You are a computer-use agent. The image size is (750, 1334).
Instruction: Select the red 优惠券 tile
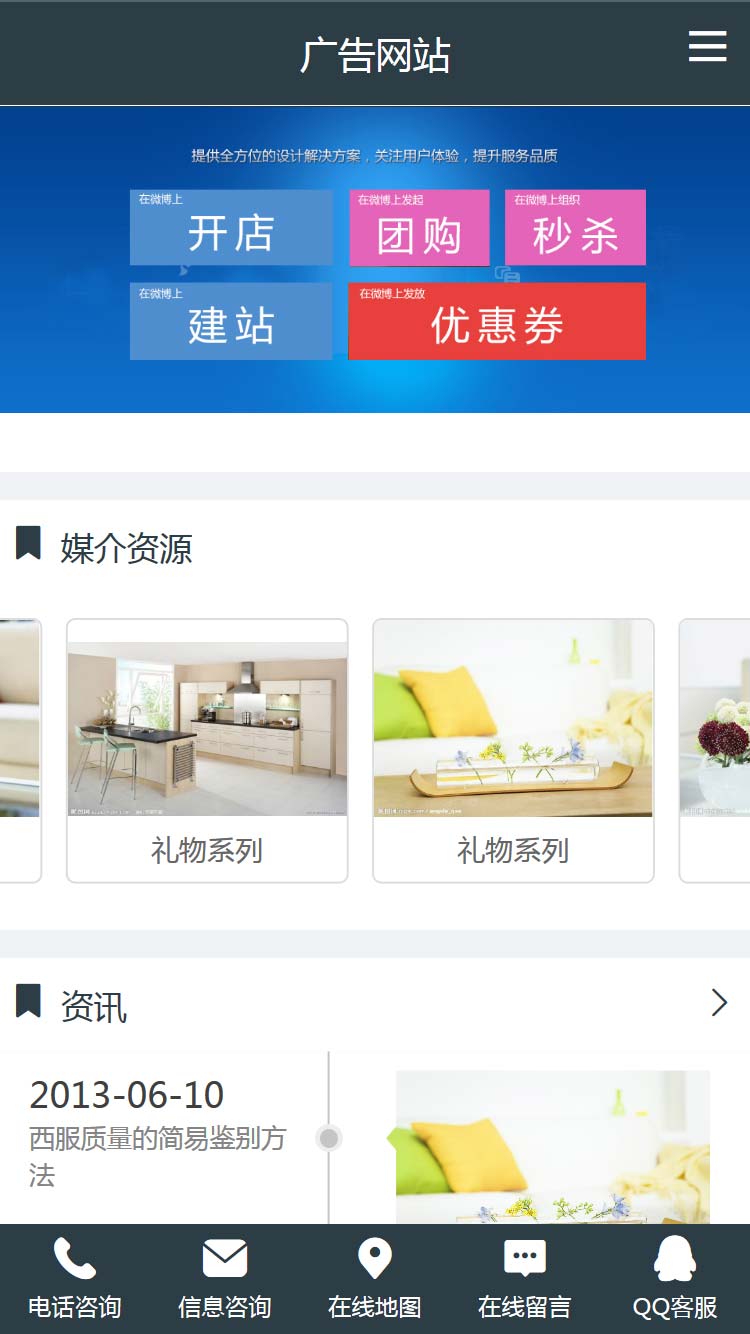[497, 321]
